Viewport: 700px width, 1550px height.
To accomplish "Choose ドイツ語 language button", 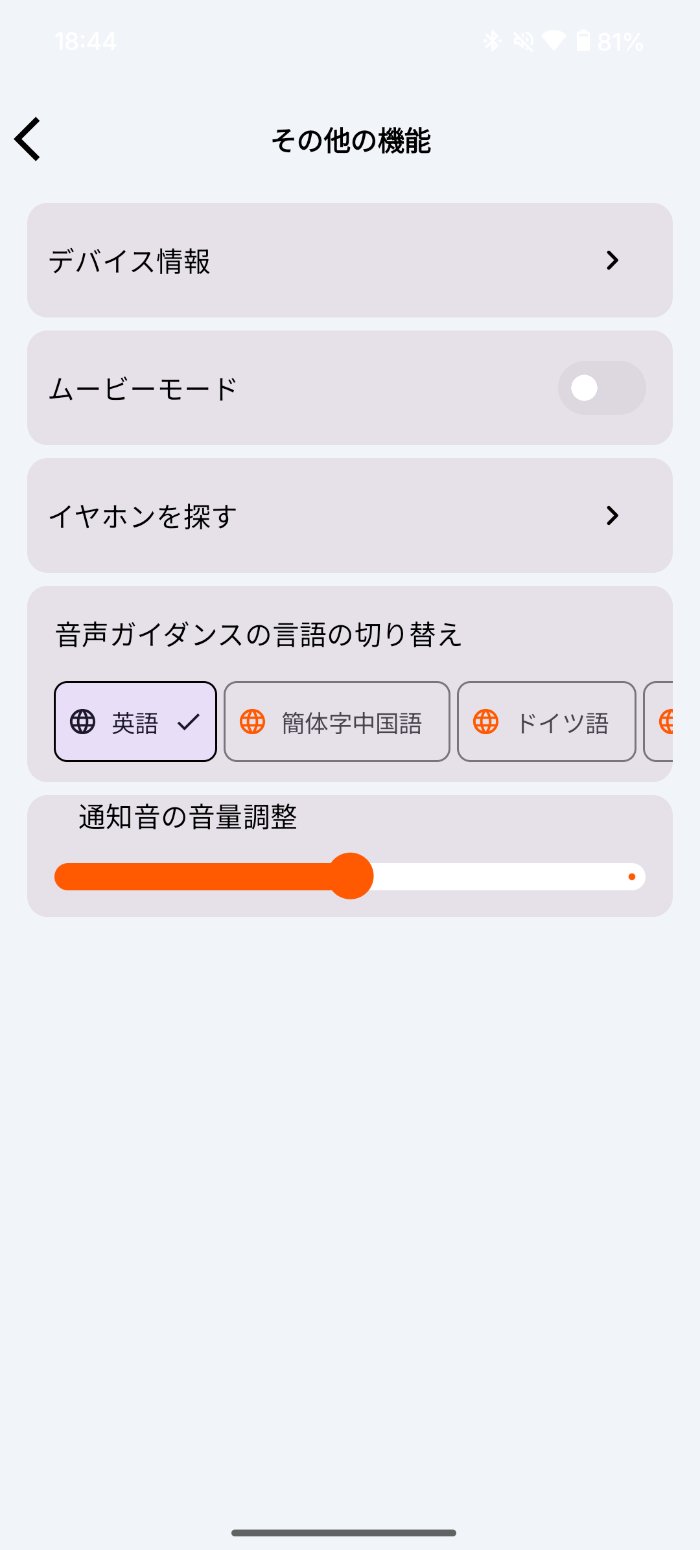I will coord(546,721).
